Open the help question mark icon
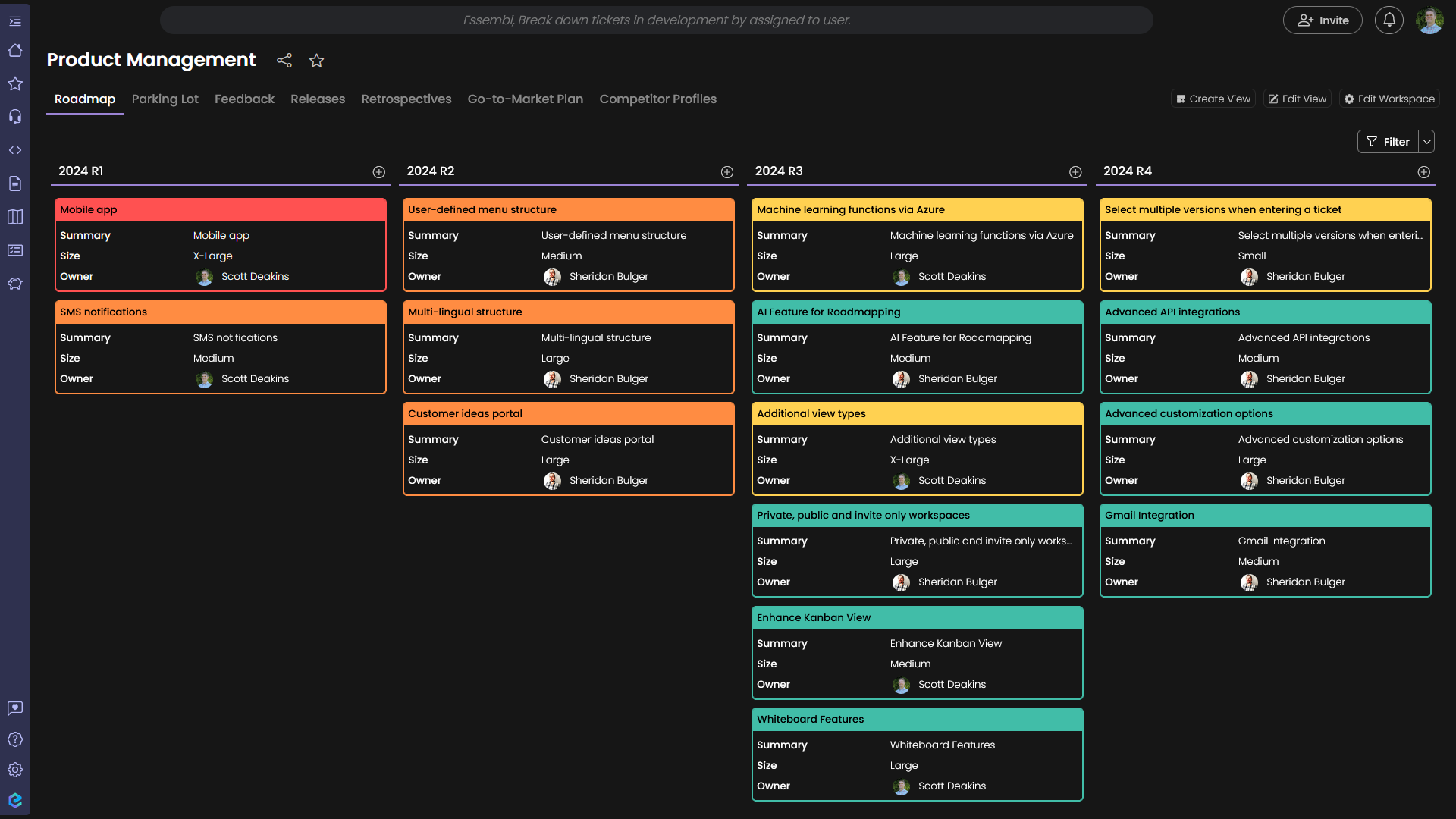Image resolution: width=1456 pixels, height=819 pixels. pyautogui.click(x=15, y=739)
